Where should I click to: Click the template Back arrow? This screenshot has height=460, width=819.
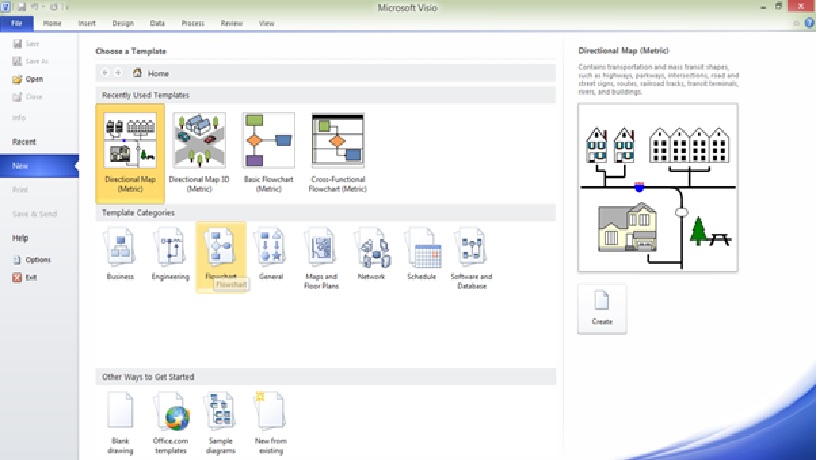[105, 73]
